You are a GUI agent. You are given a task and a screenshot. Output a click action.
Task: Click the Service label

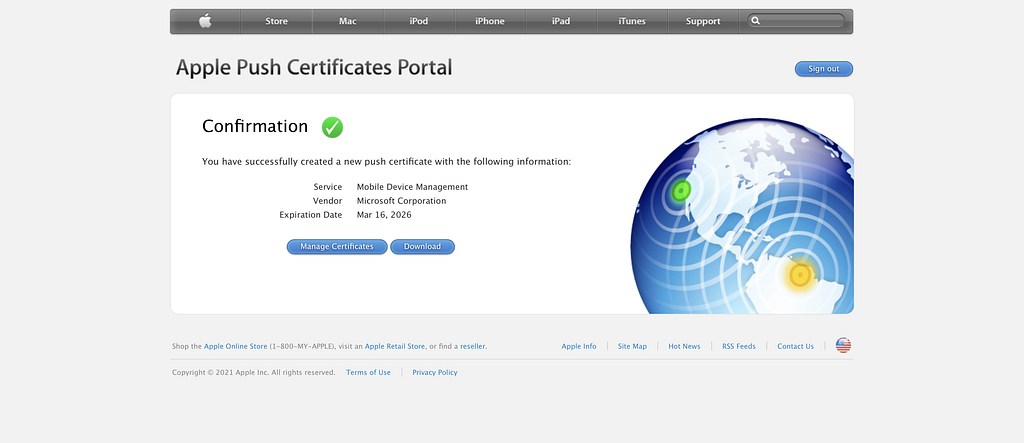click(x=328, y=187)
